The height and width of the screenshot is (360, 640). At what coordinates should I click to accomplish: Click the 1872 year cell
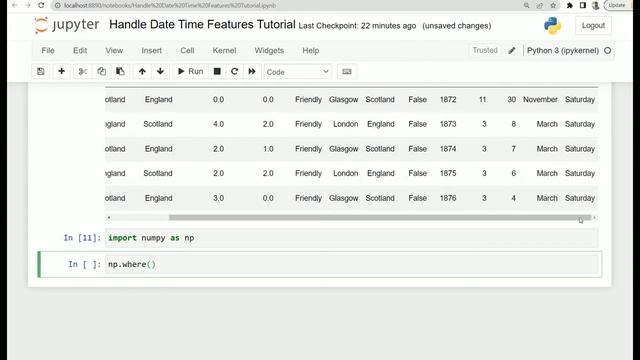pos(448,100)
